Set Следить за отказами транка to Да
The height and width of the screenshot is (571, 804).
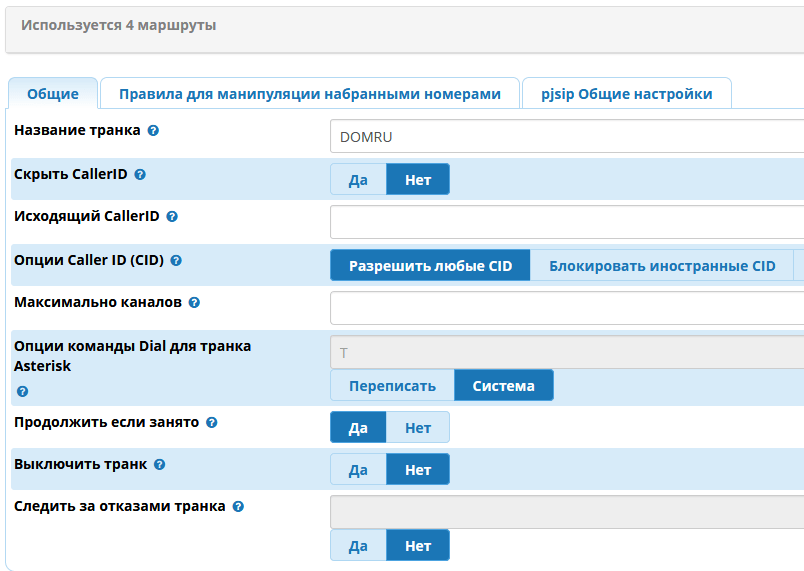point(358,546)
